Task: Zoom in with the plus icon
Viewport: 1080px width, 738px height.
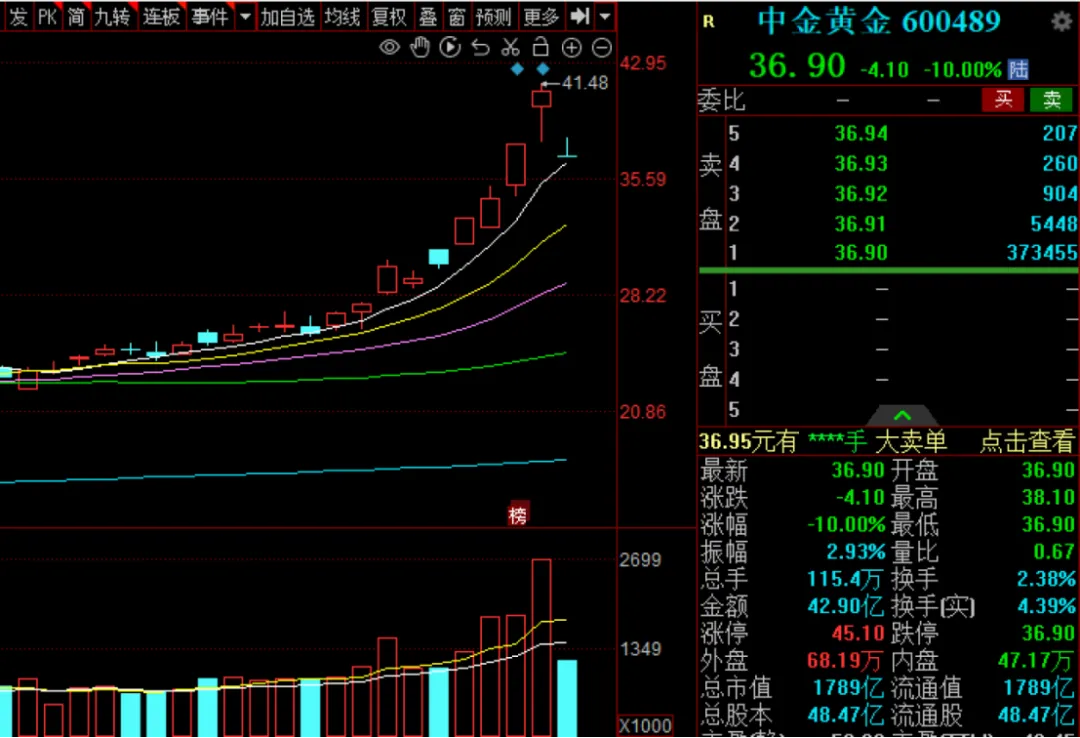Action: [571, 47]
